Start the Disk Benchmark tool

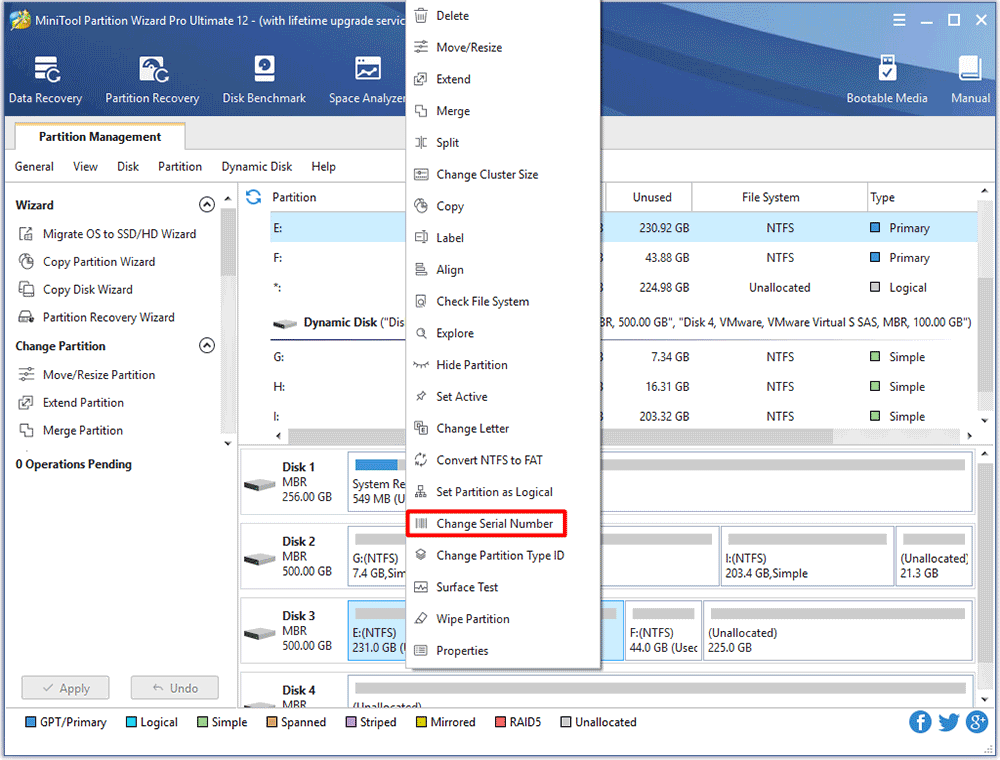click(263, 78)
